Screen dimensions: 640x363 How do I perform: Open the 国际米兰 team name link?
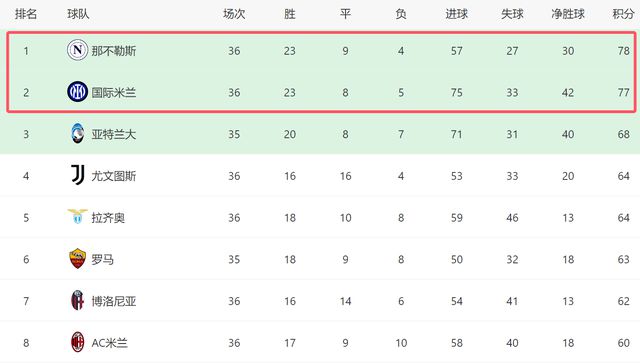113,93
